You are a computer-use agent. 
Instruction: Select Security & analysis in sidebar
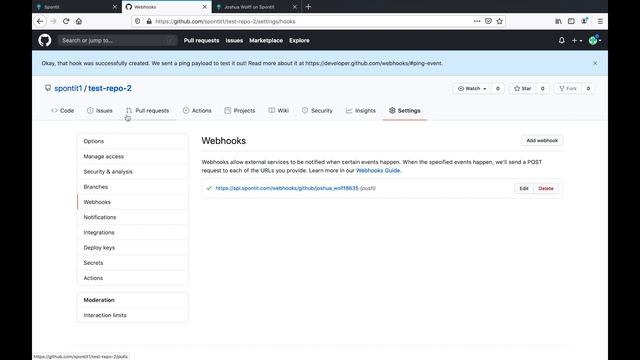133,171
